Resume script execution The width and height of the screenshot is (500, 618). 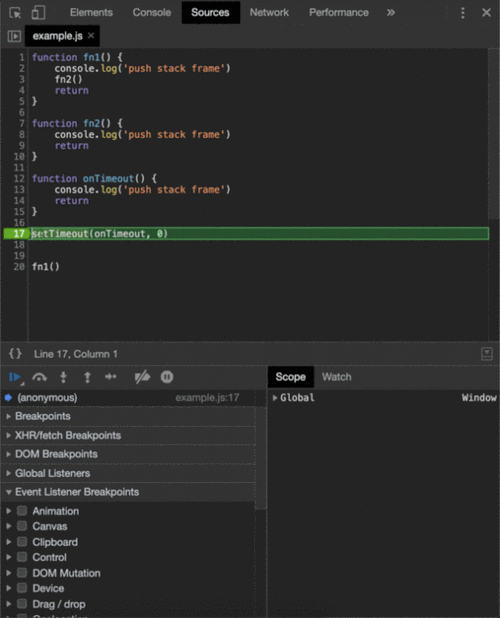[x=15, y=377]
